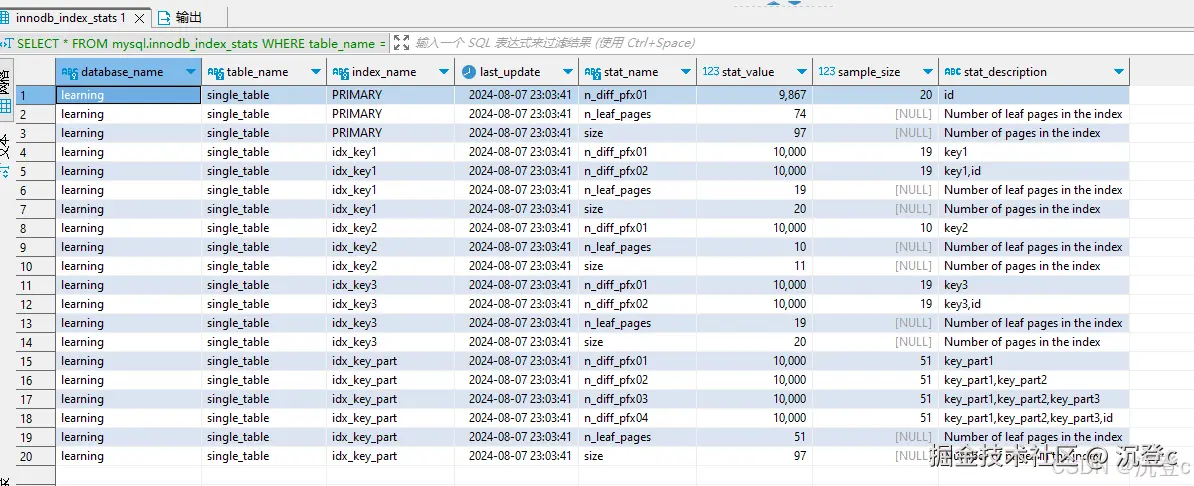Open the database_name column filter dropdown arrow

pyautogui.click(x=190, y=72)
